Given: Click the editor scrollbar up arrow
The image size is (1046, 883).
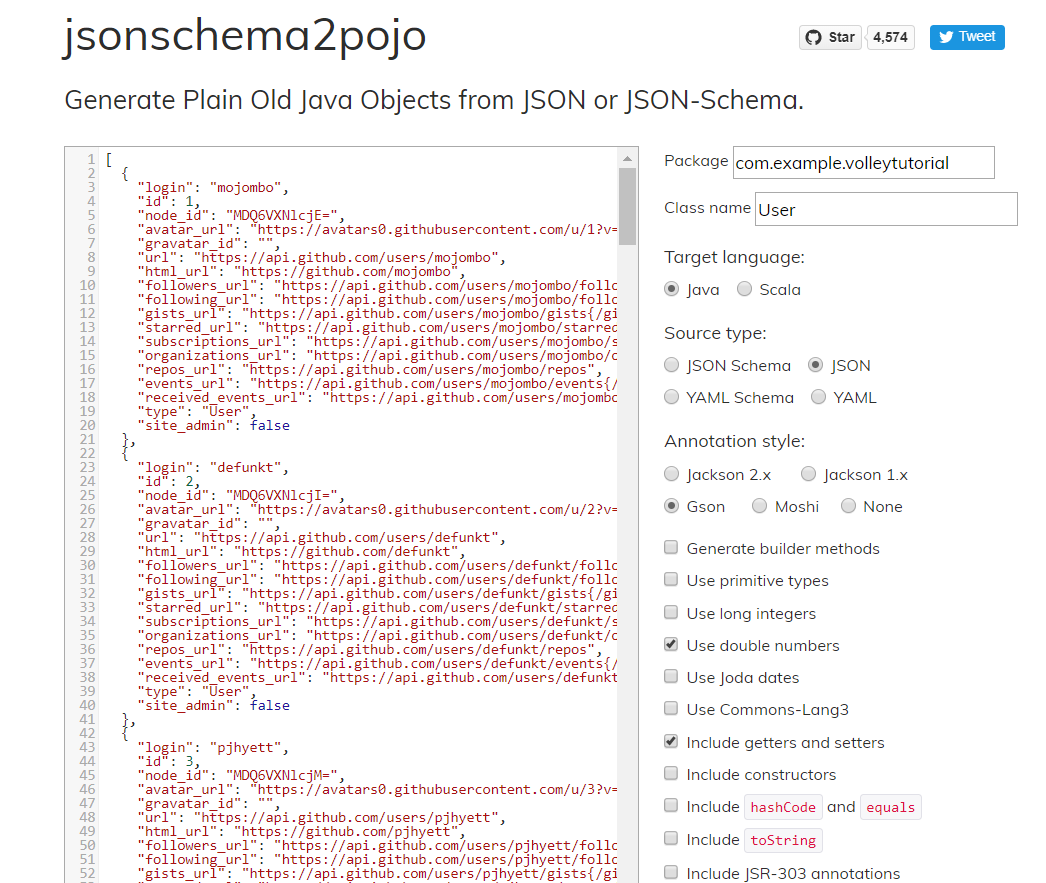Looking at the screenshot, I should click(x=627, y=159).
